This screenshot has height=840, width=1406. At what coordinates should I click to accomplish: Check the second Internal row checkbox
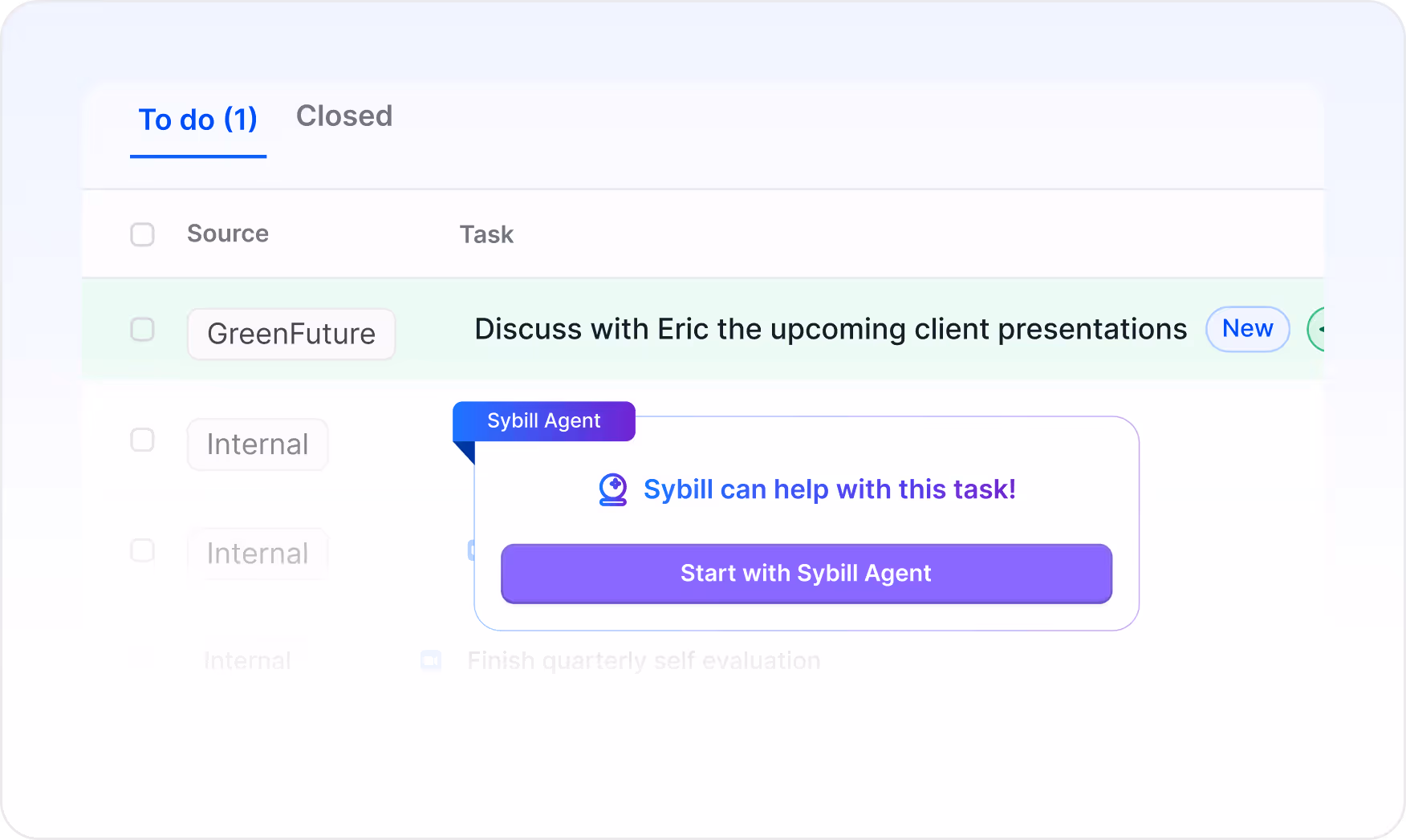tap(143, 550)
